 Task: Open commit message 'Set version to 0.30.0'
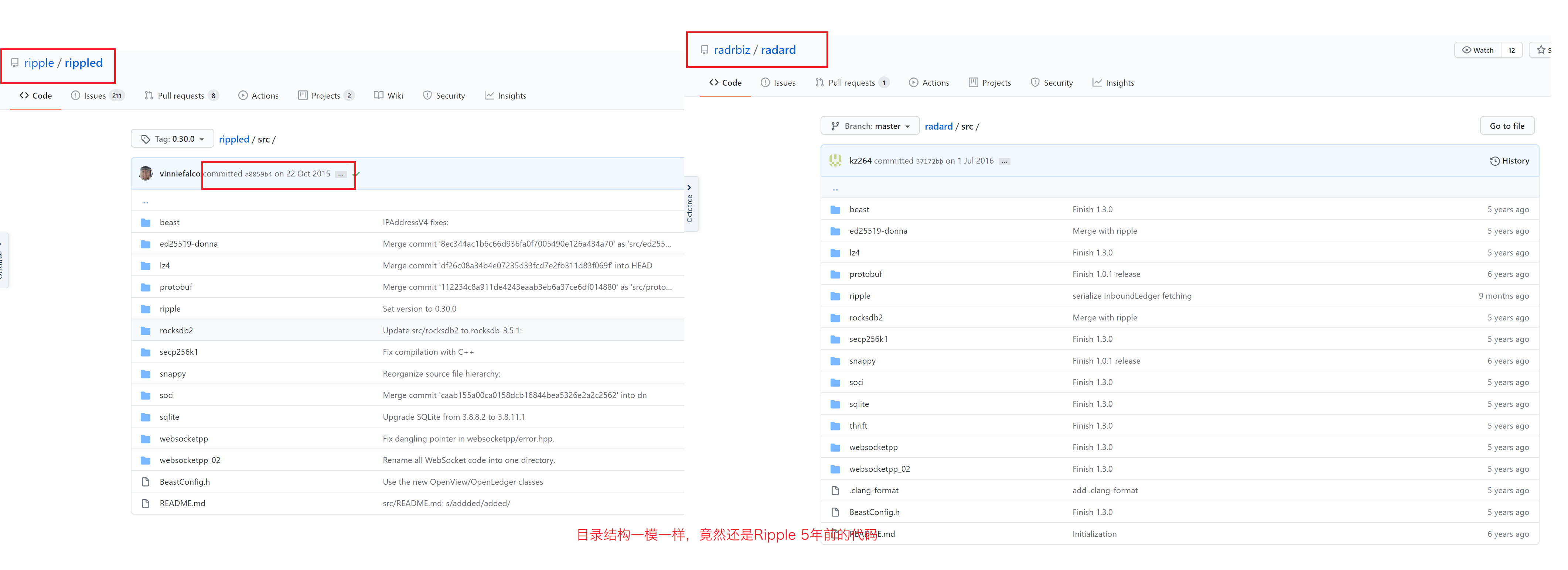419,309
